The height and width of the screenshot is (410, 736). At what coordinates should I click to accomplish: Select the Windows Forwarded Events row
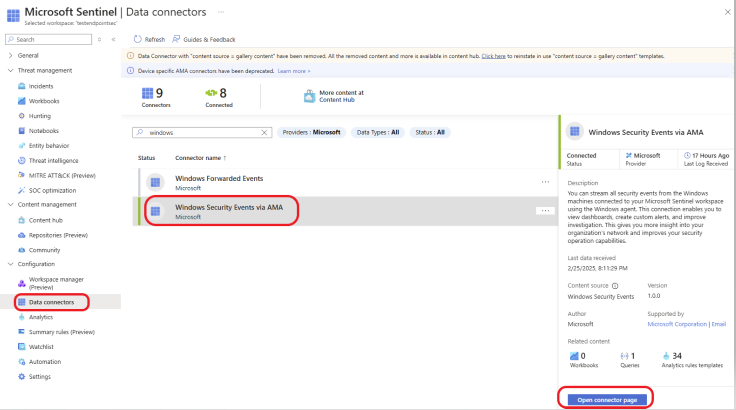point(347,182)
